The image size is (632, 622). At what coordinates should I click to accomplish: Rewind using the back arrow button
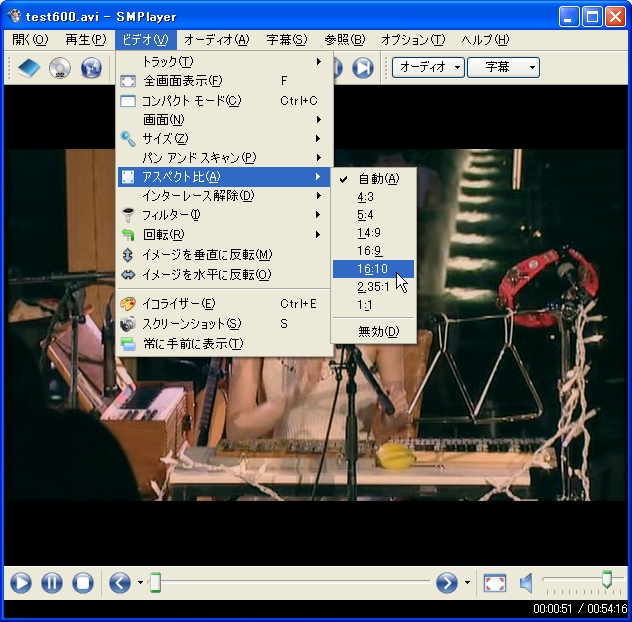pyautogui.click(x=120, y=582)
